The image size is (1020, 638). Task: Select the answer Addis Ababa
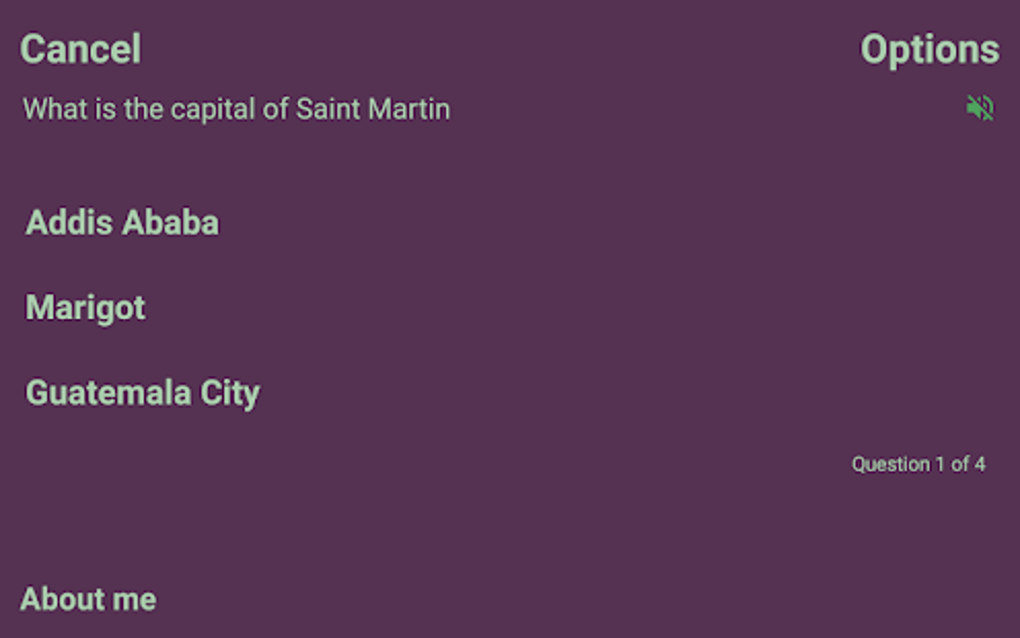pyautogui.click(x=122, y=222)
